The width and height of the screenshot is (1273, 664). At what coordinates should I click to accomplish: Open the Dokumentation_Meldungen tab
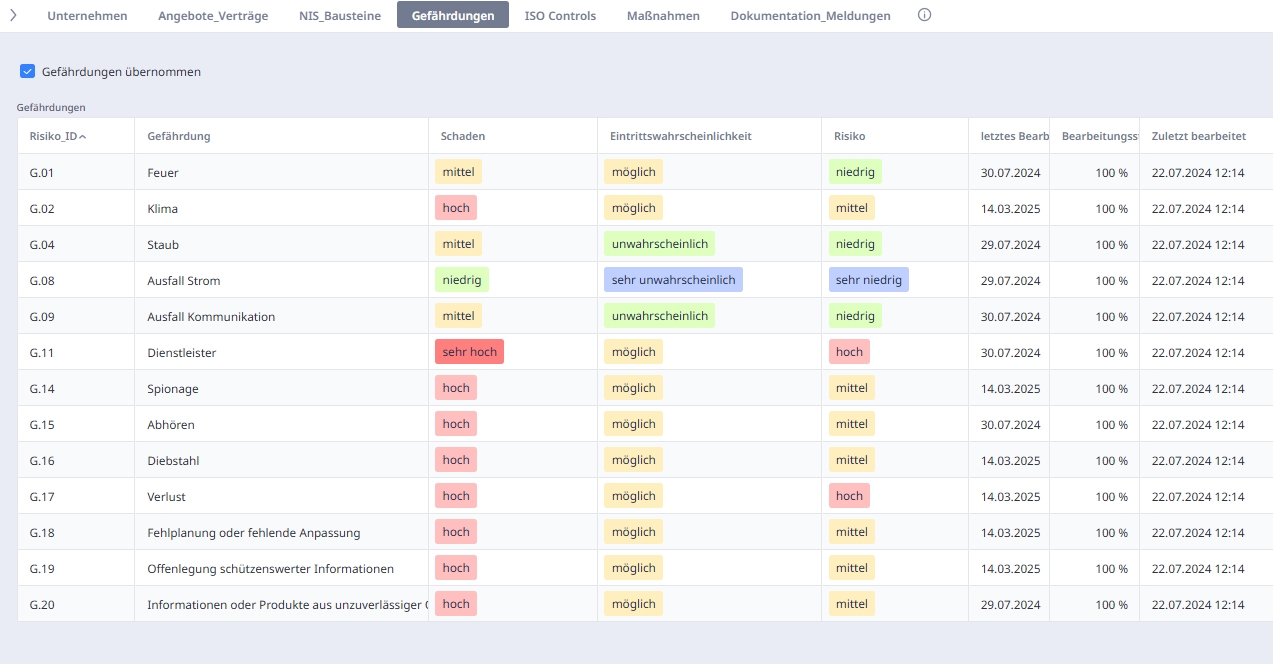click(810, 16)
